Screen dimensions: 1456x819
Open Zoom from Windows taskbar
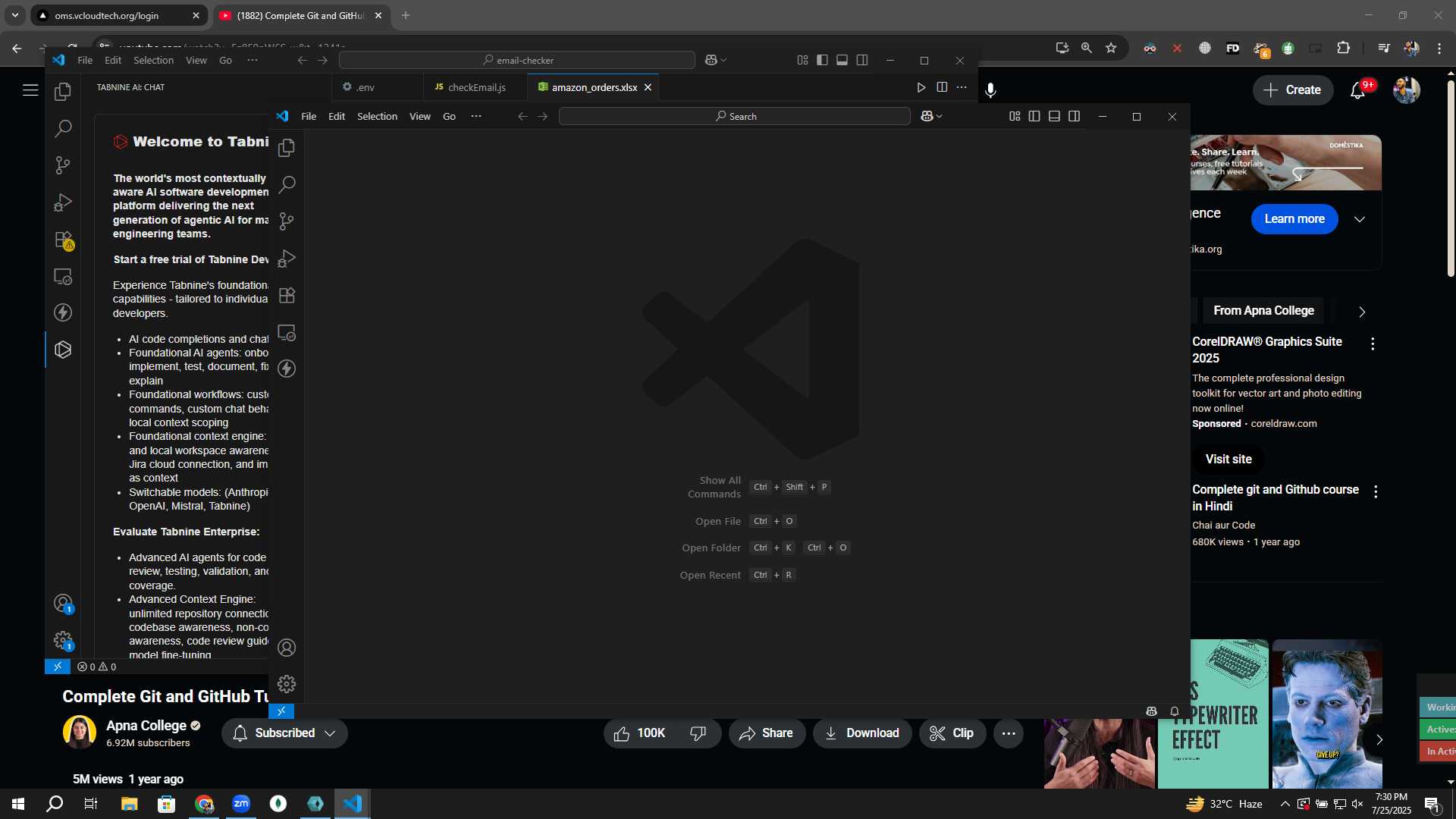coord(241,804)
